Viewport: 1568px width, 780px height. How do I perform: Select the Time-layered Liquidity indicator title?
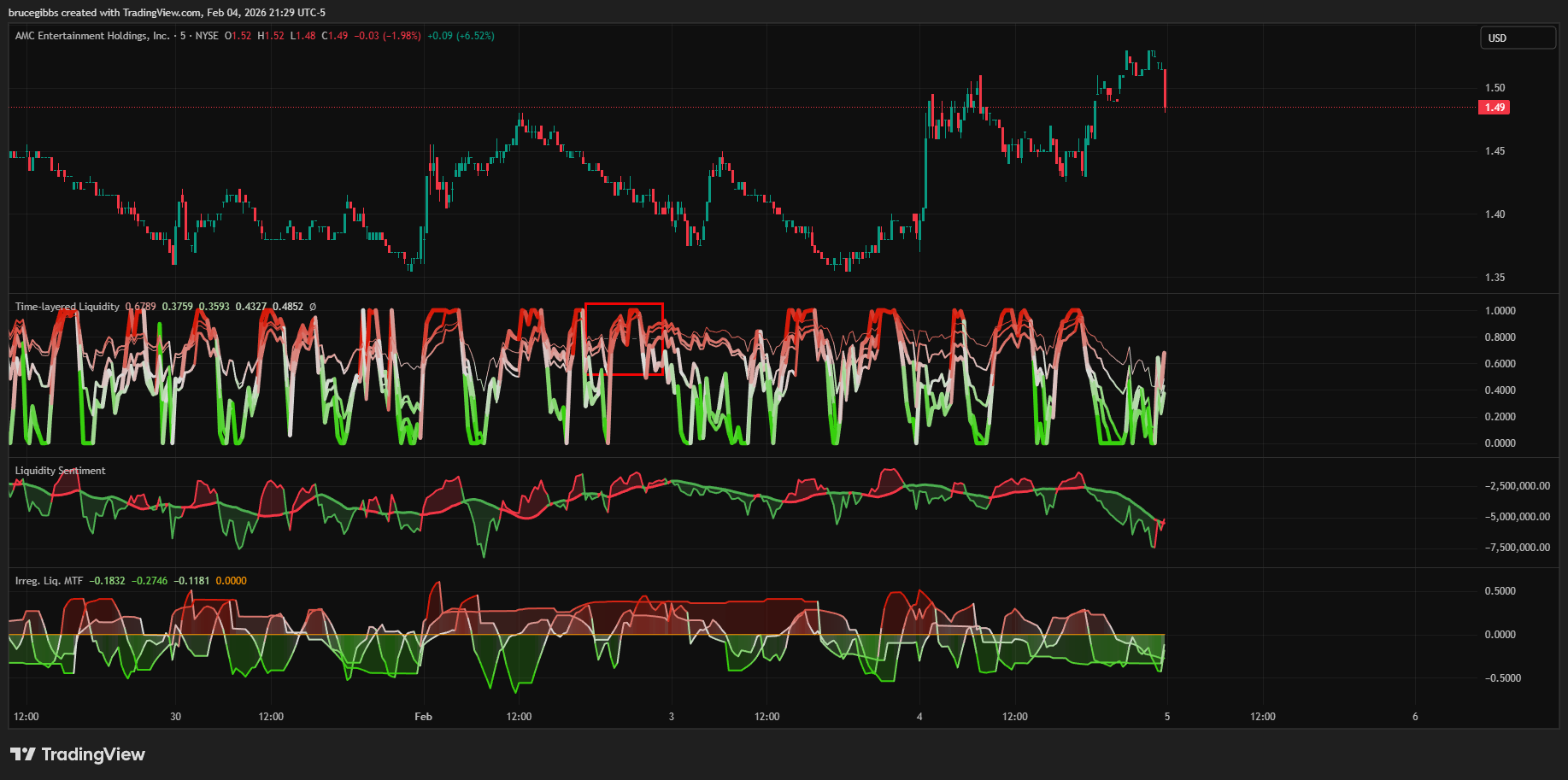click(x=67, y=307)
